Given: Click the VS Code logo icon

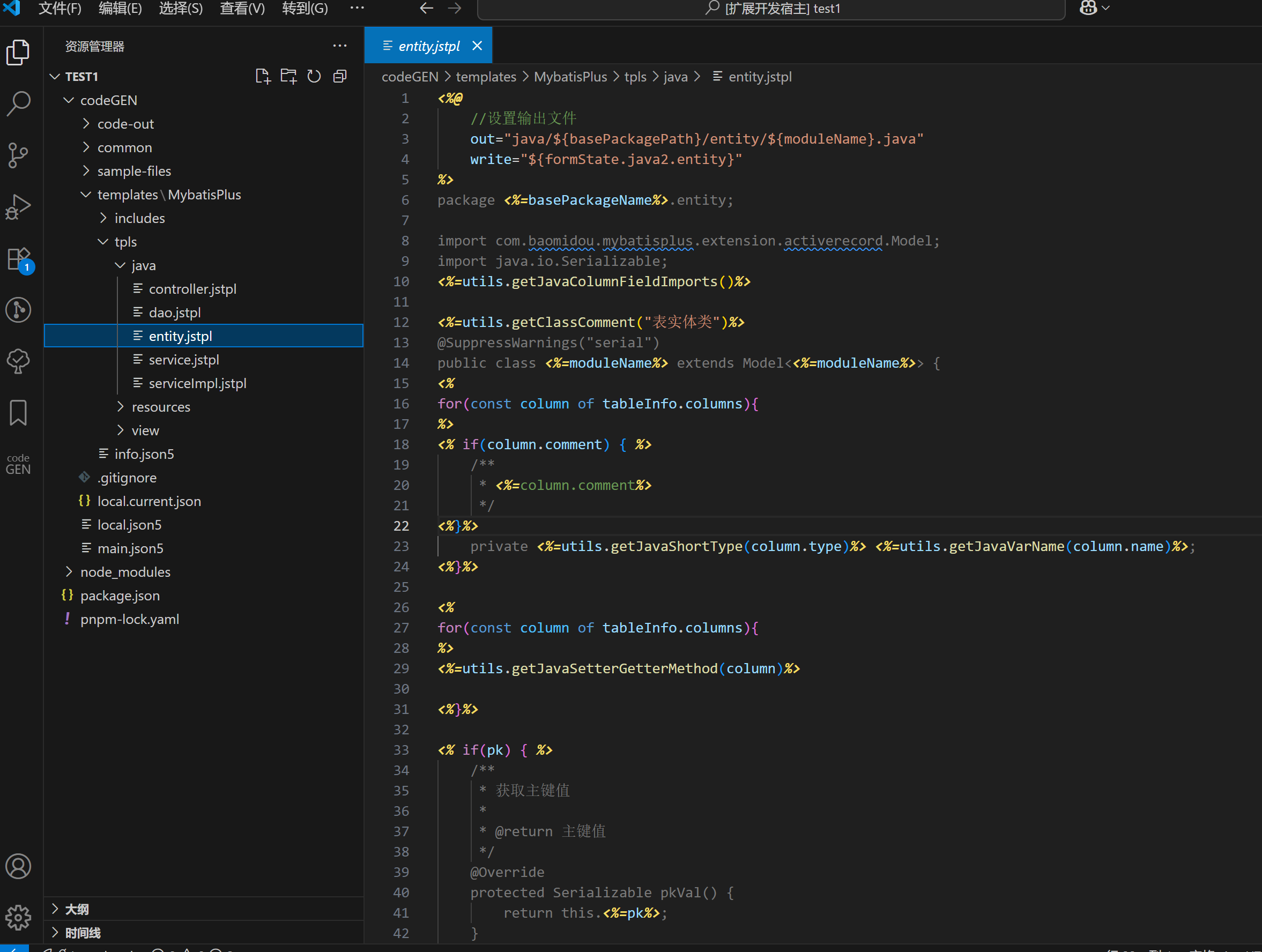Looking at the screenshot, I should [x=11, y=8].
